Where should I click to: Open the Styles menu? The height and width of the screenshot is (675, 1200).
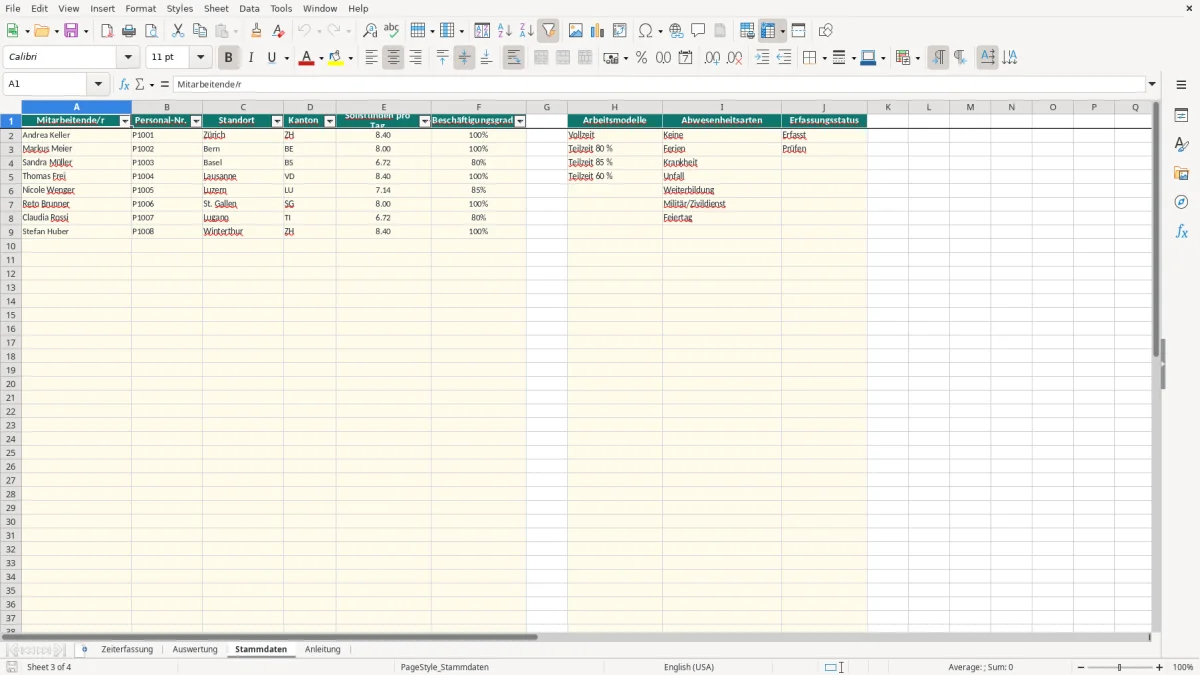(x=180, y=9)
